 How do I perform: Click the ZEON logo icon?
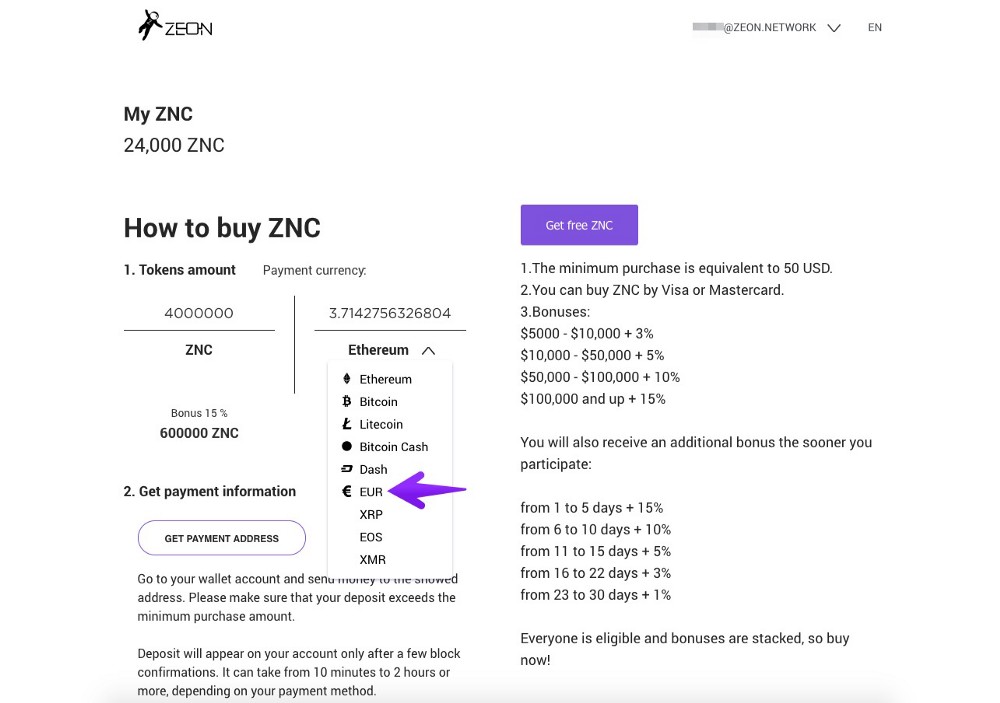point(151,25)
